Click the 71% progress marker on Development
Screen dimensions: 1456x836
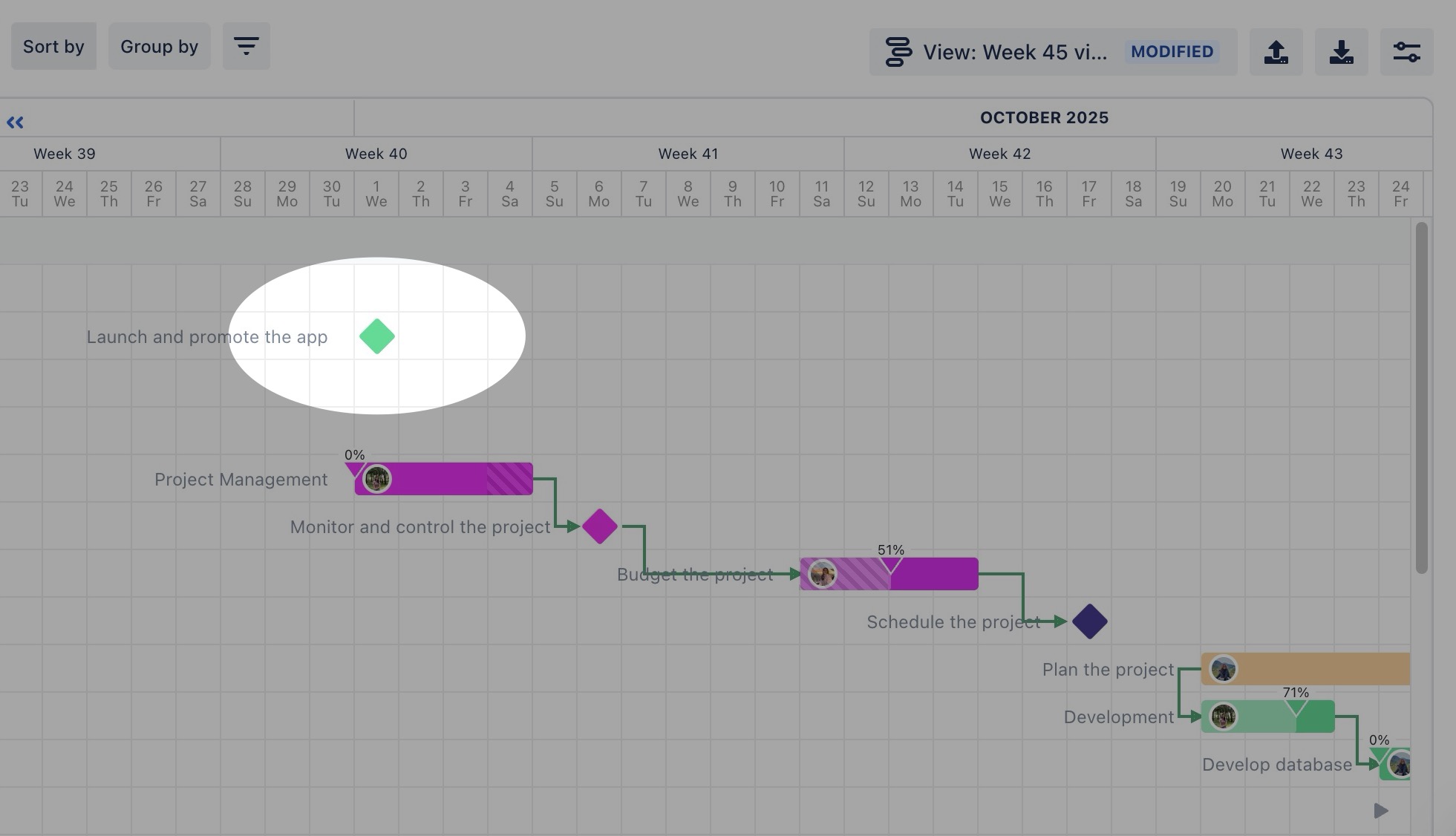point(1296,706)
